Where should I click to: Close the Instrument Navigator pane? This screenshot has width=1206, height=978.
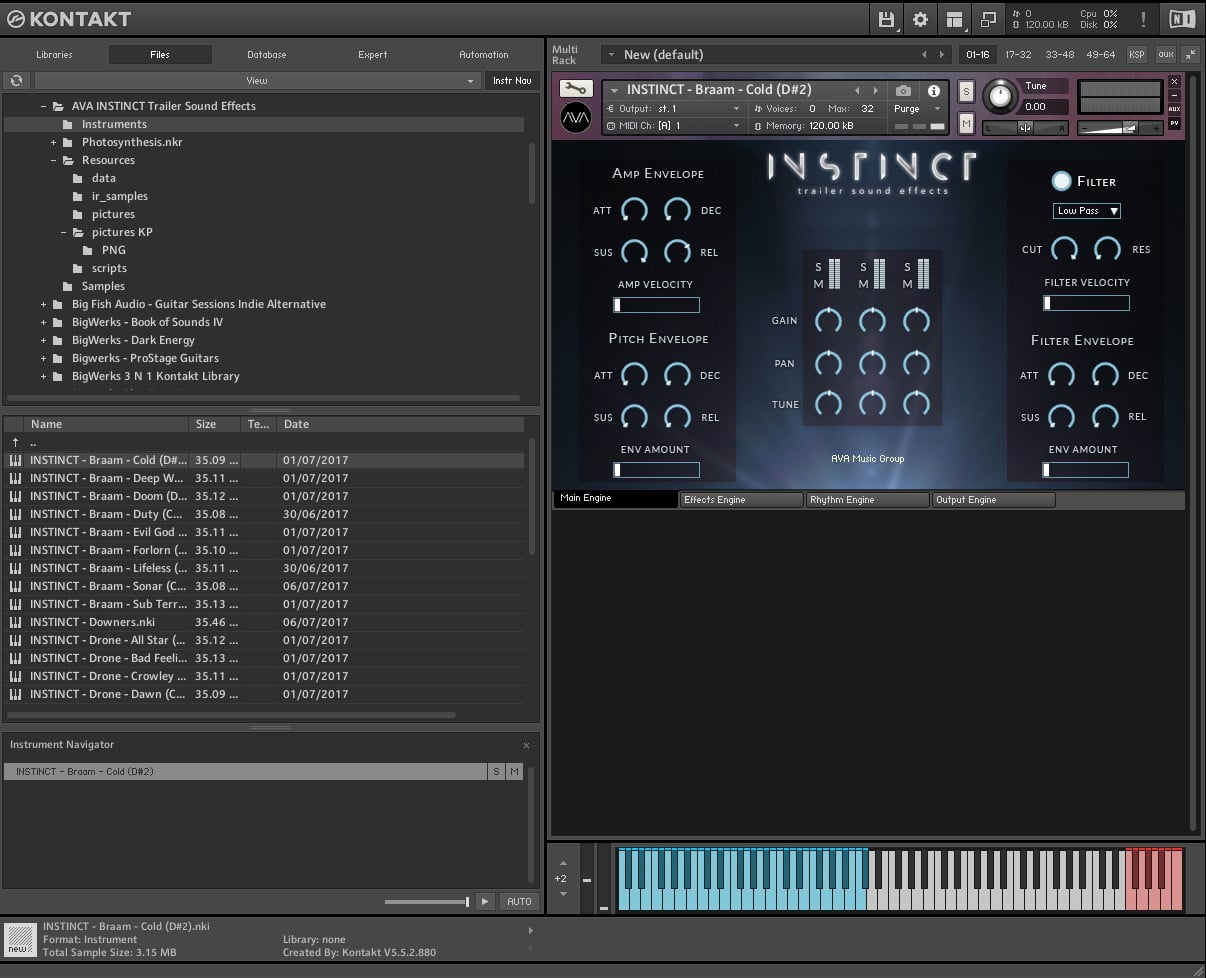click(526, 745)
